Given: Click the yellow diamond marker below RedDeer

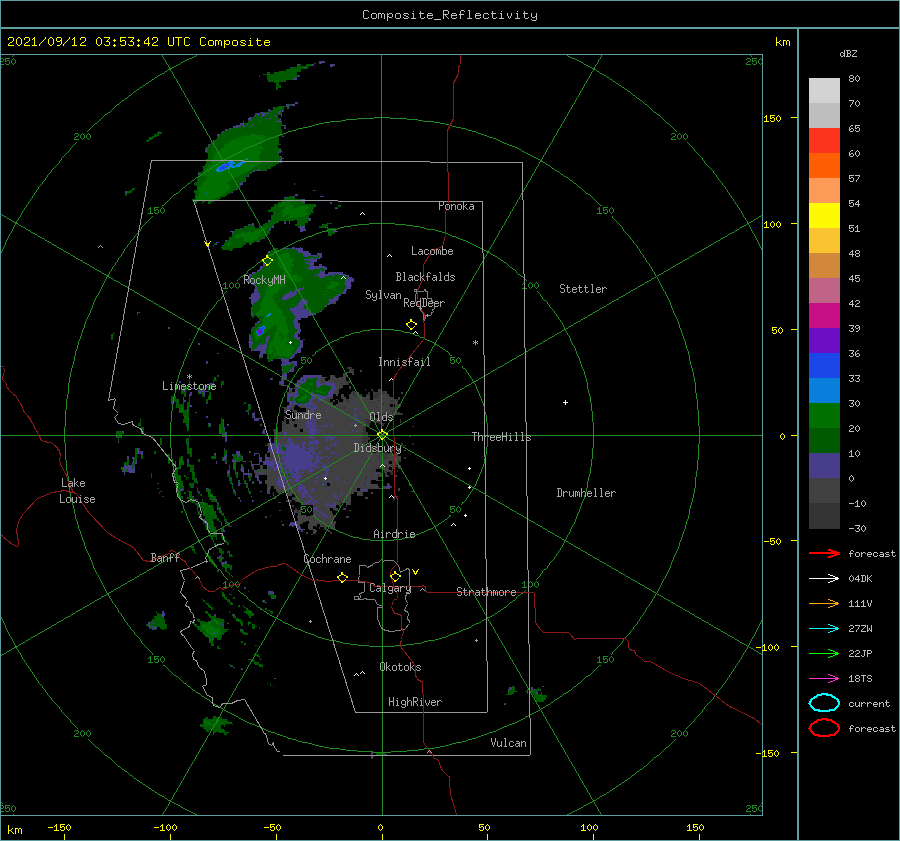Looking at the screenshot, I should (x=411, y=325).
